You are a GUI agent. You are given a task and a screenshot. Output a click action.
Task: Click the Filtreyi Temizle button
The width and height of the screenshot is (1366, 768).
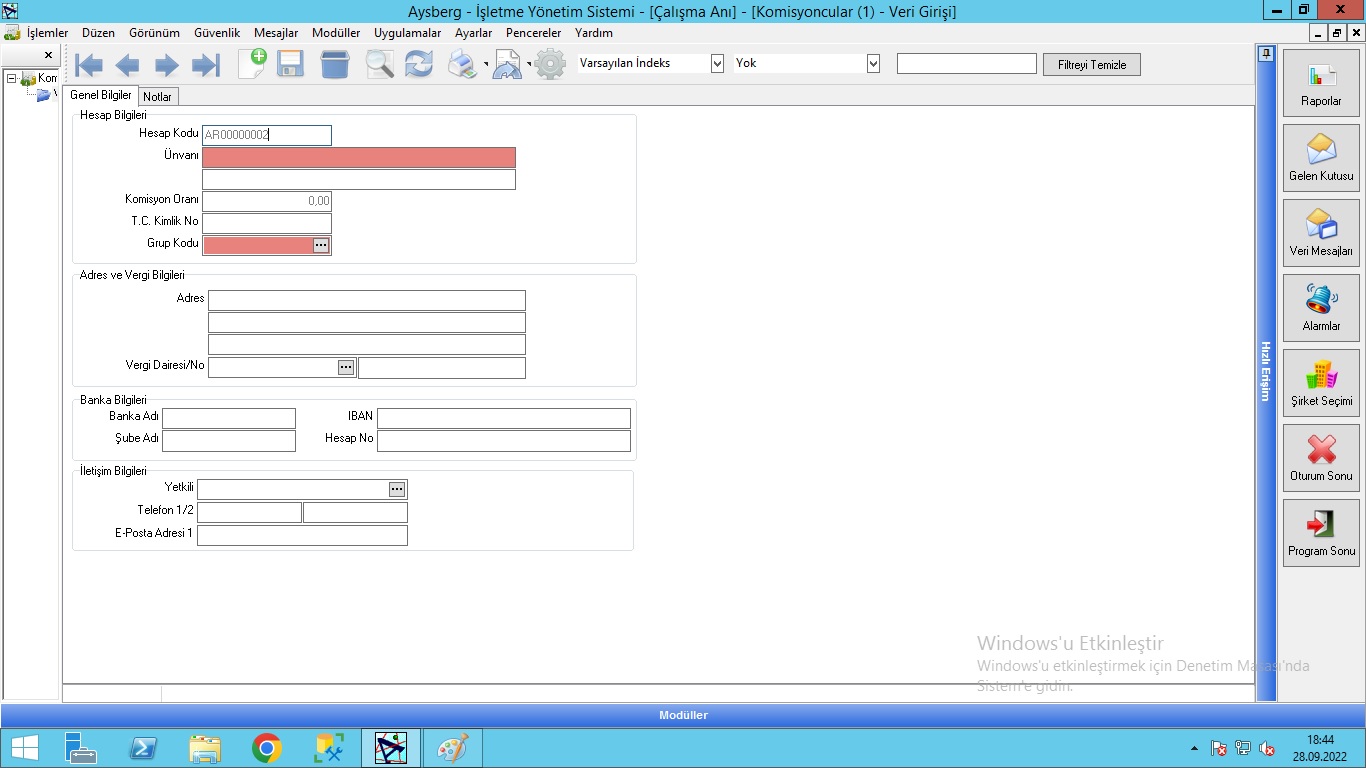1091,65
